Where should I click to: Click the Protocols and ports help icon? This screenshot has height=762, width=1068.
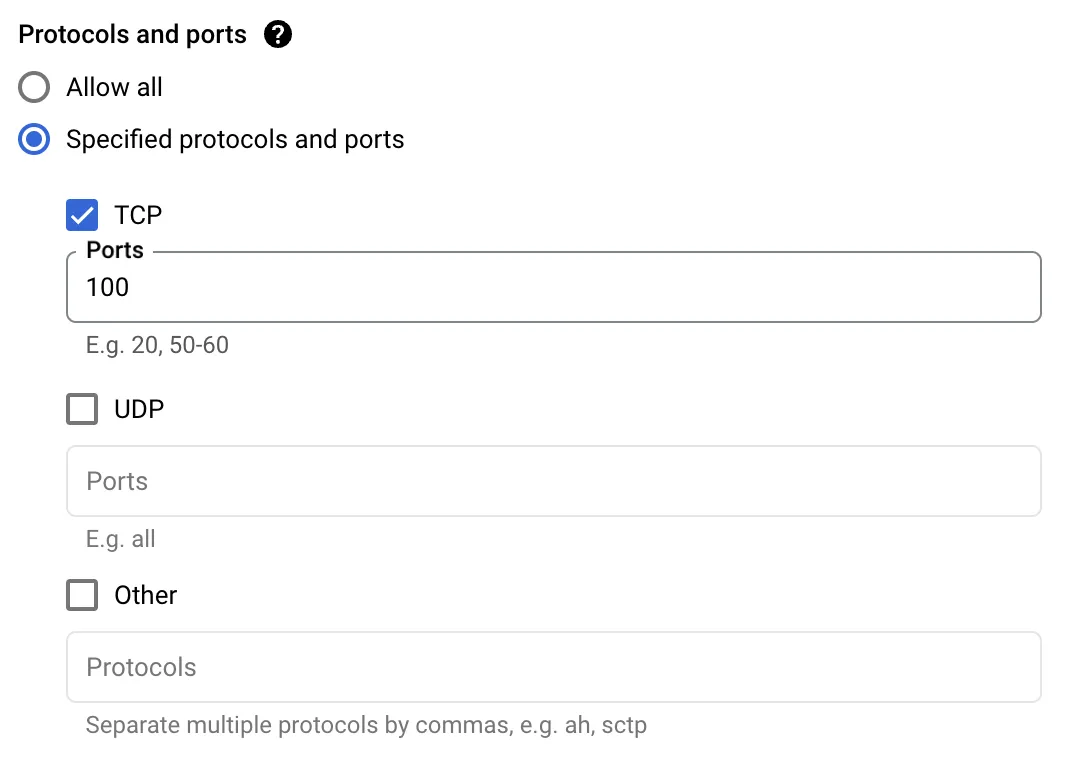point(278,33)
